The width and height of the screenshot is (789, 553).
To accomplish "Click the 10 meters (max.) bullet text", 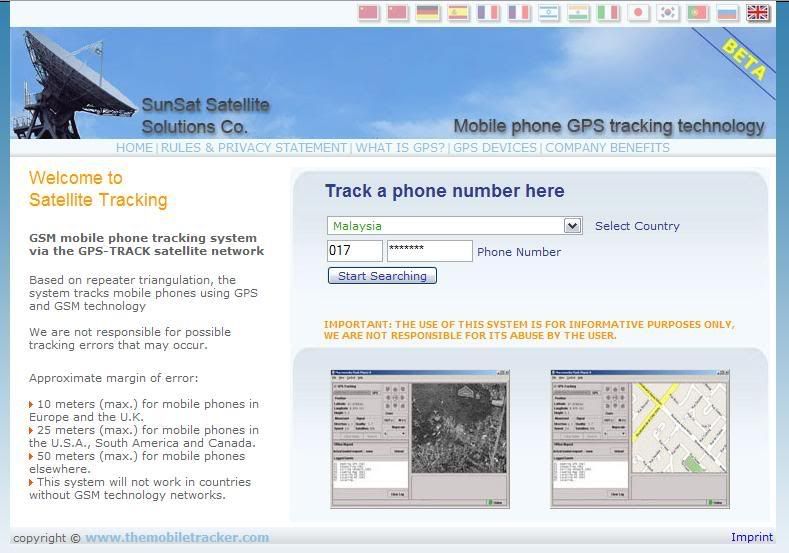I will pyautogui.click(x=144, y=410).
